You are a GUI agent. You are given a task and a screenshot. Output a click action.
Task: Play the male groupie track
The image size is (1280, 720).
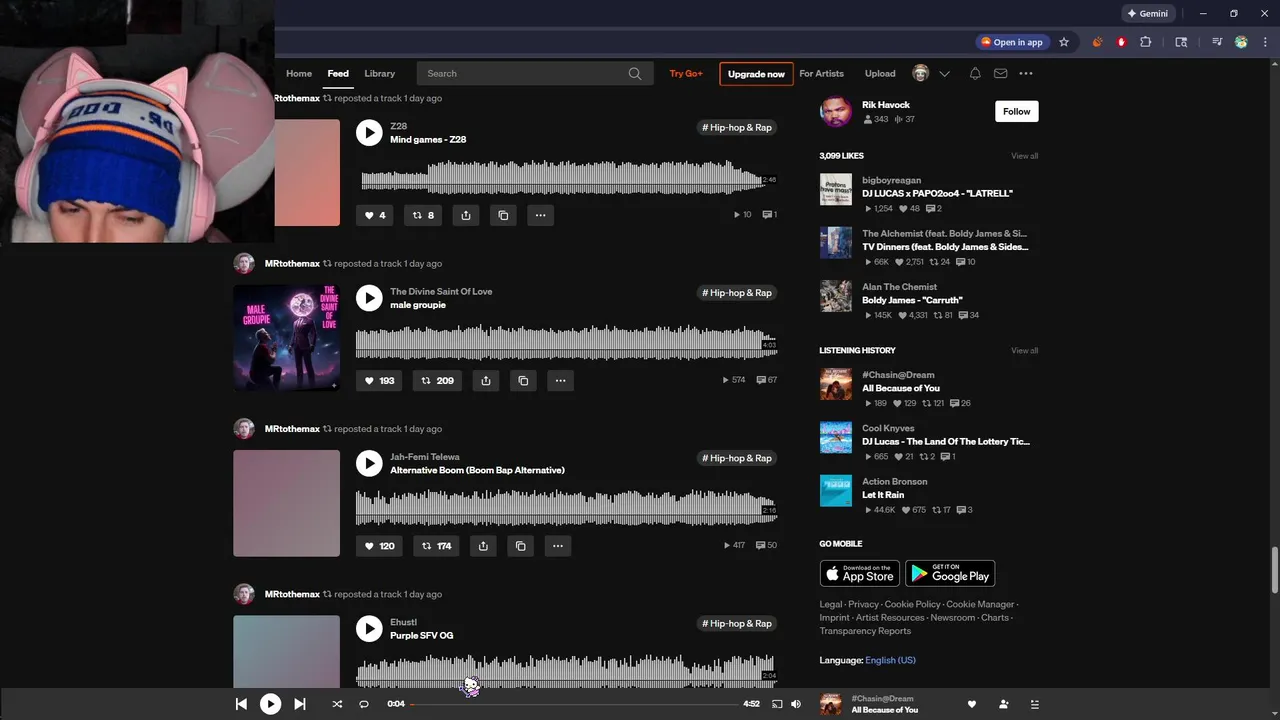[x=369, y=298]
